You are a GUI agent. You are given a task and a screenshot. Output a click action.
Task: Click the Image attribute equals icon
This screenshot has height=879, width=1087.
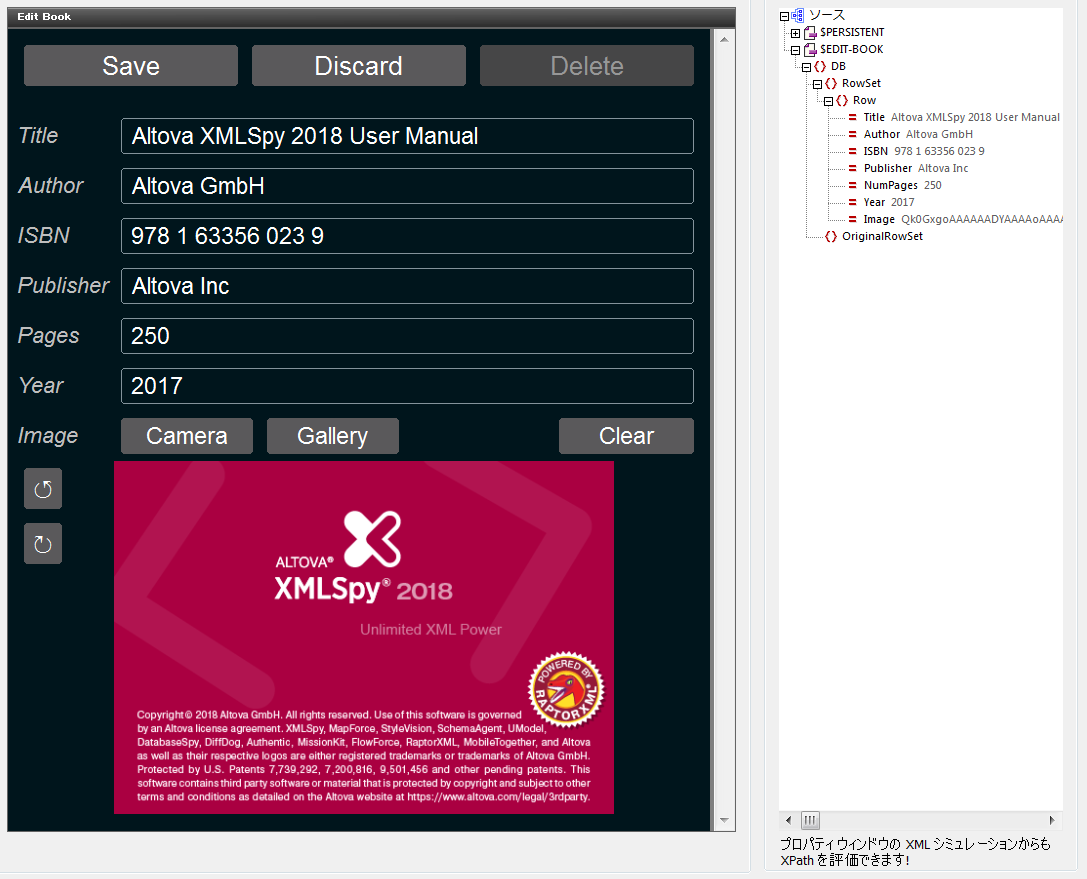coord(853,219)
